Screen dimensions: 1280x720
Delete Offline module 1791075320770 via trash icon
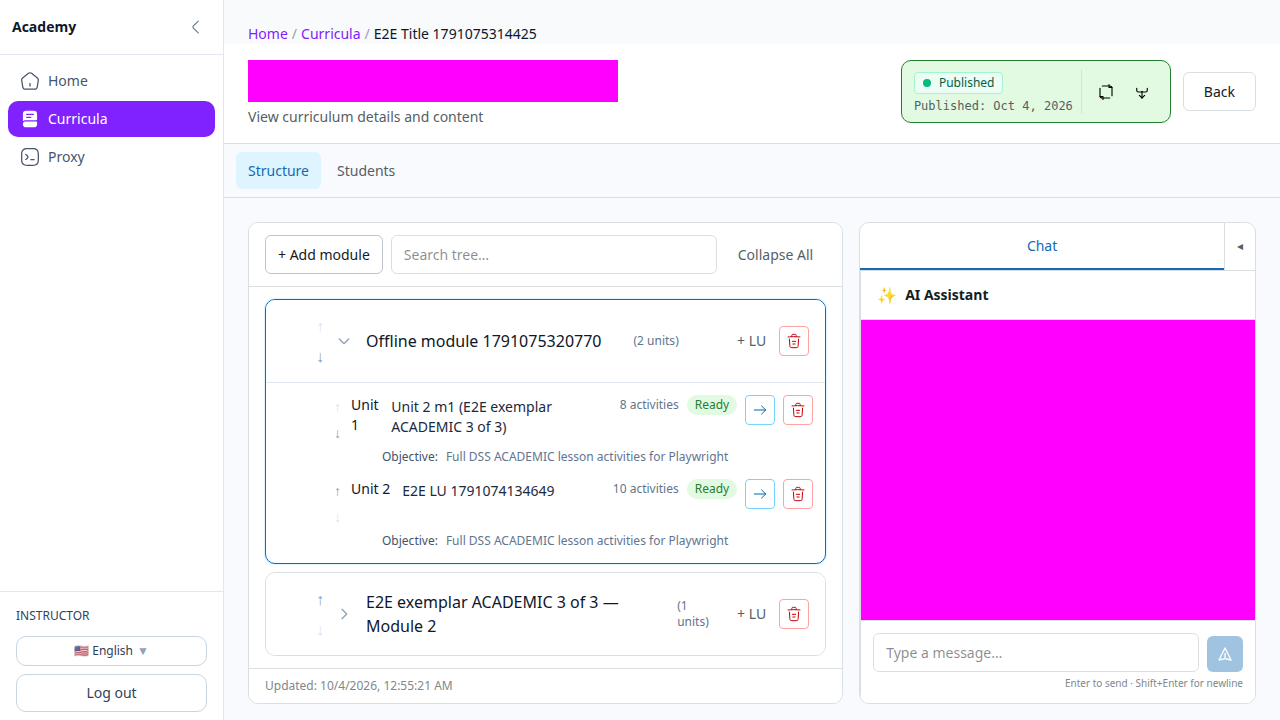coord(794,341)
